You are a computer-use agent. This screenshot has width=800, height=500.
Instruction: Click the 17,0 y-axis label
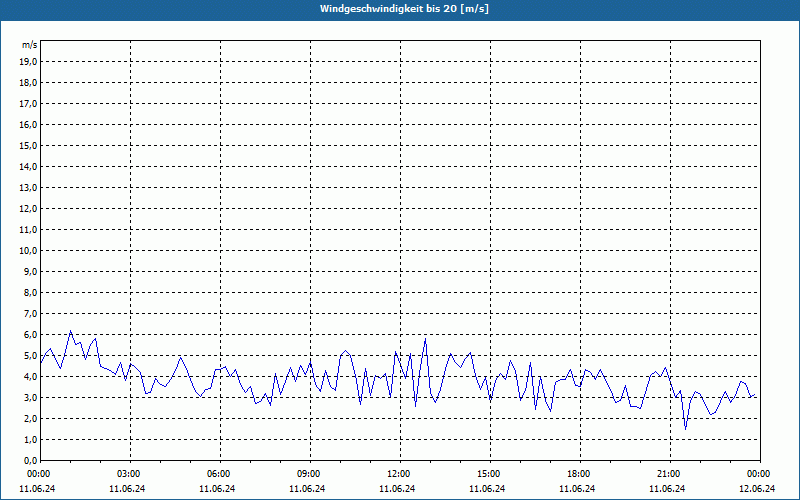[28, 104]
